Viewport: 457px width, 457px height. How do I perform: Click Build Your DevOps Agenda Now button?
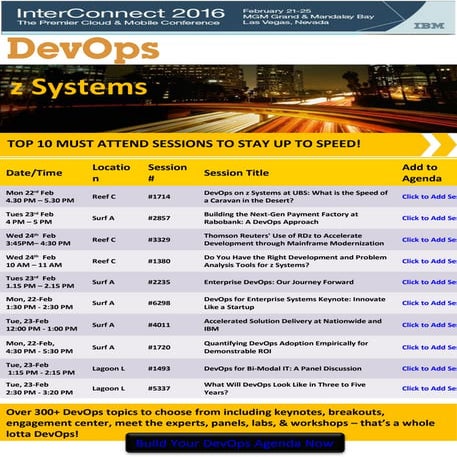coord(235,443)
